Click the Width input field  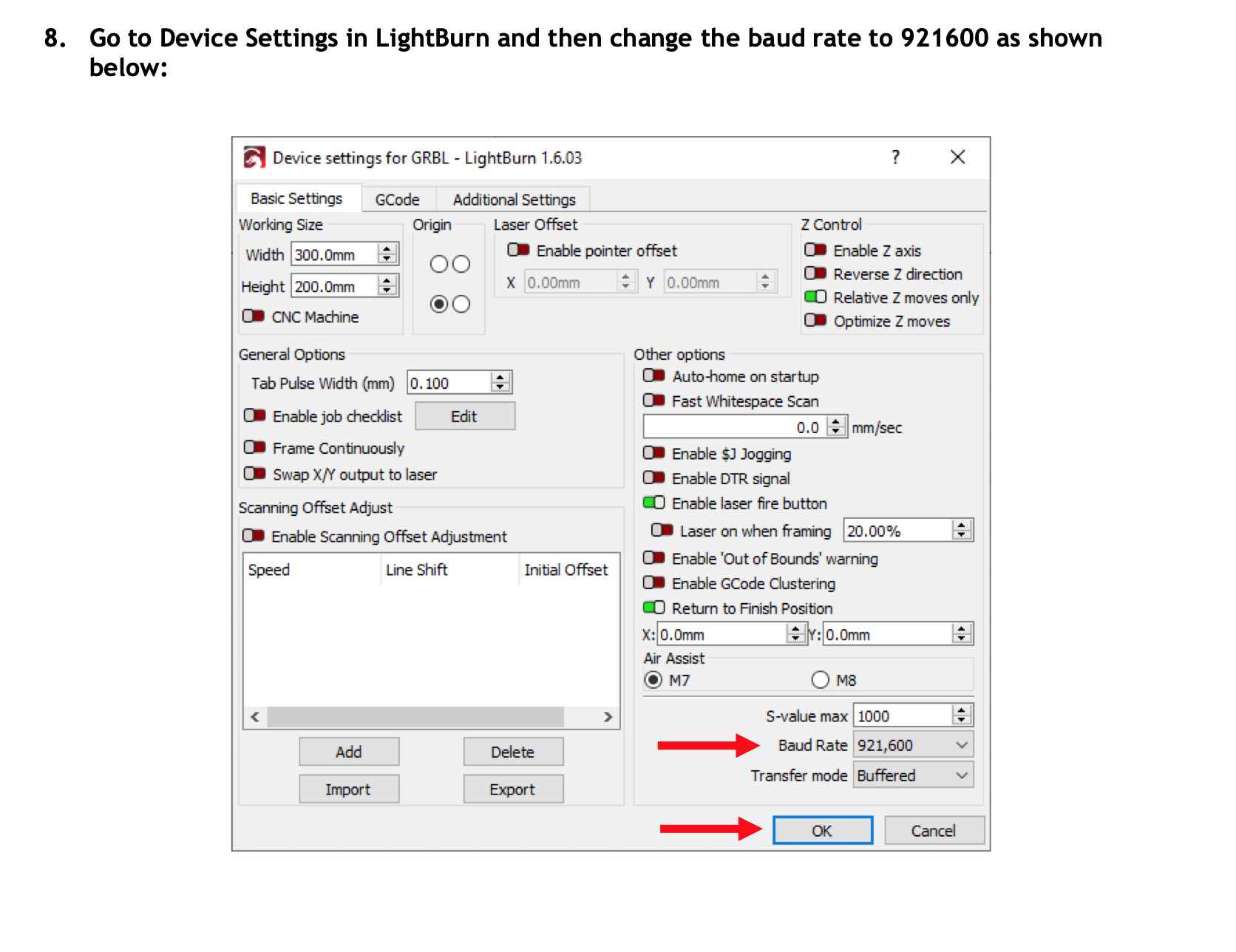[x=335, y=254]
